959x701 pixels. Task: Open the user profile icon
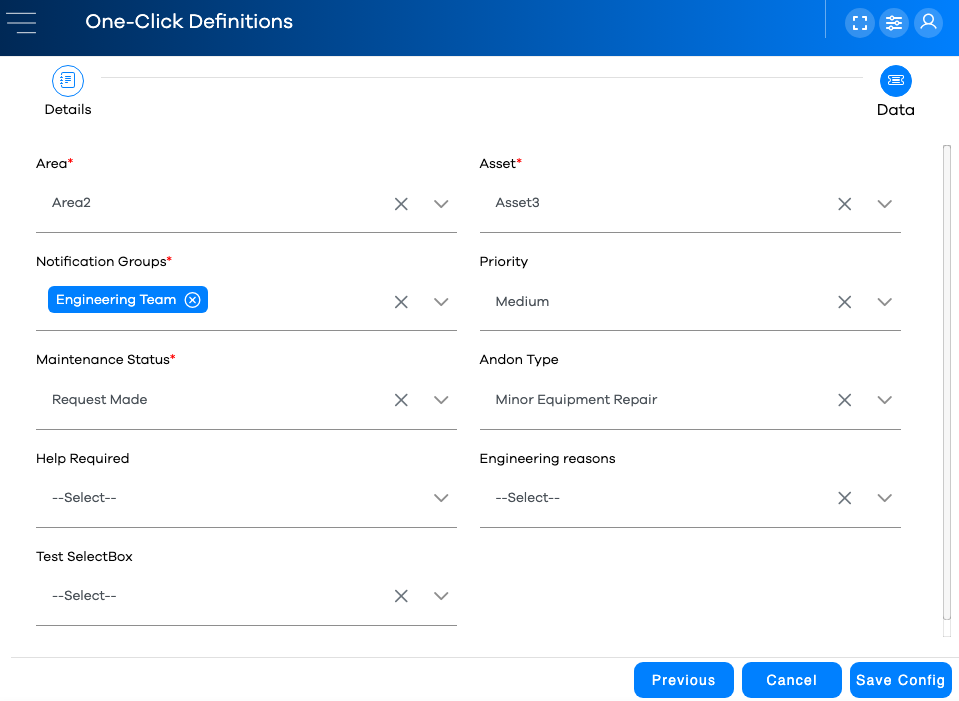(928, 23)
